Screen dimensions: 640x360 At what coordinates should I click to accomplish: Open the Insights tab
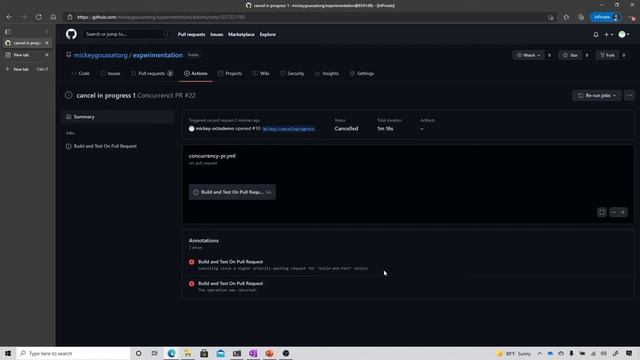(327, 73)
